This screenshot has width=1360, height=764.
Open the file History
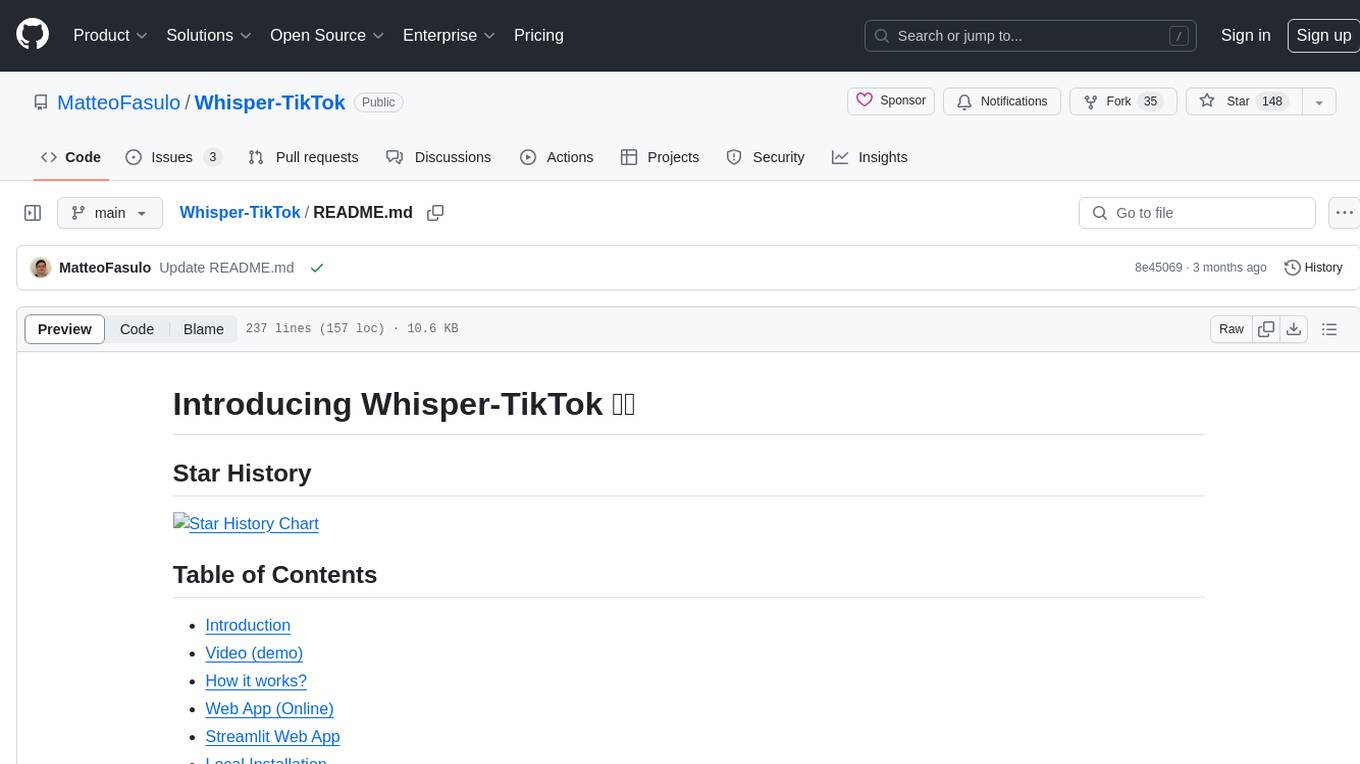pos(1313,267)
